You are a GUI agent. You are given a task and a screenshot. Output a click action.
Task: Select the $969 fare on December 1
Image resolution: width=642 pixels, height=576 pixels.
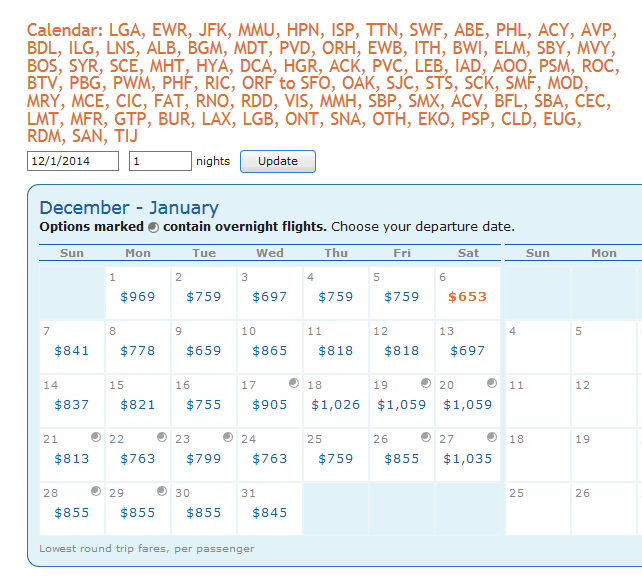(x=138, y=297)
